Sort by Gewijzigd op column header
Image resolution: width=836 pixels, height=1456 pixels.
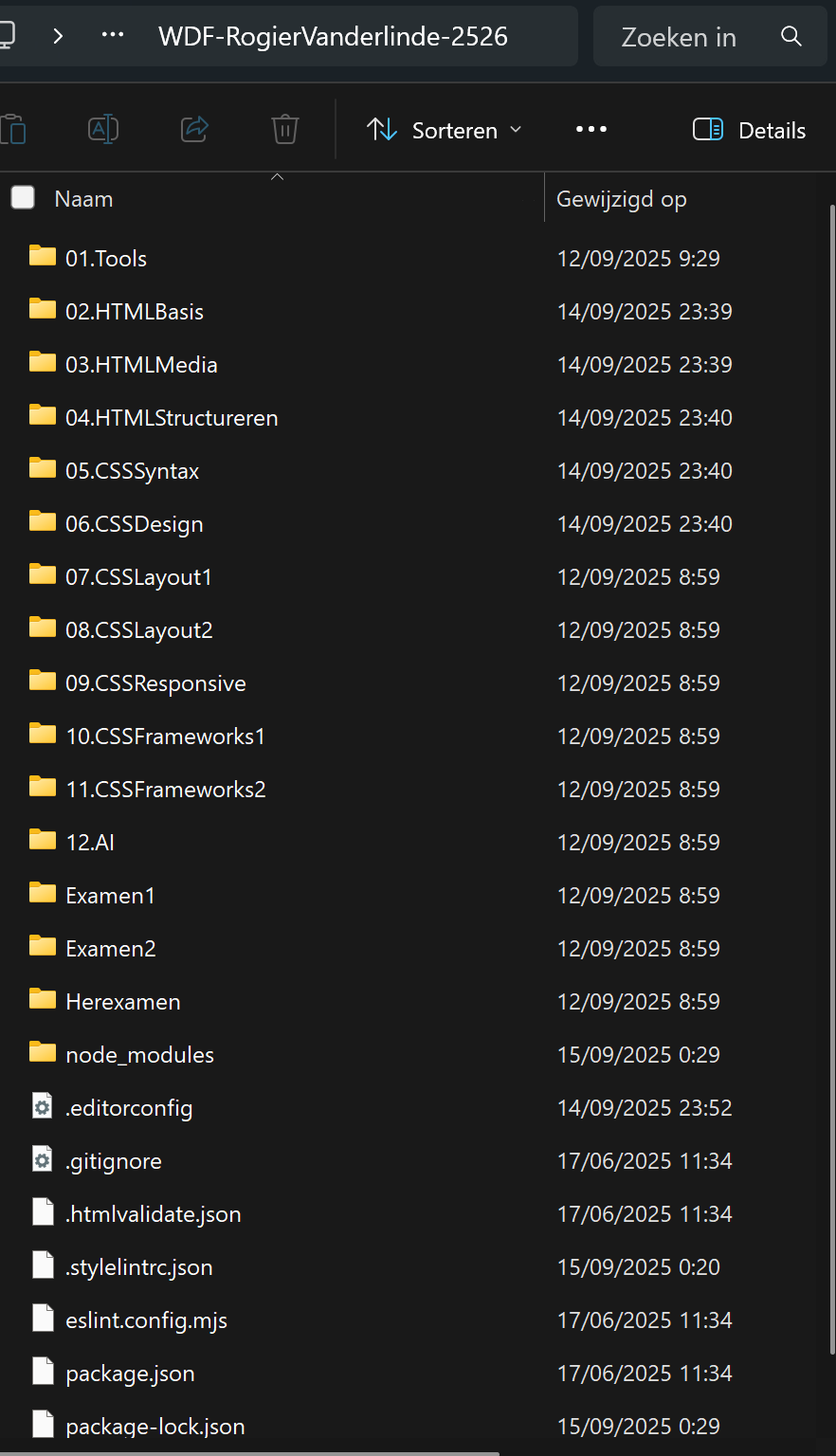coord(622,199)
